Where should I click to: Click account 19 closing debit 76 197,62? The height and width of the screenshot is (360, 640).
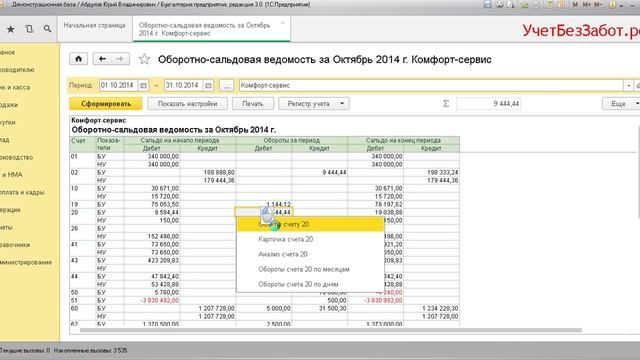point(376,204)
